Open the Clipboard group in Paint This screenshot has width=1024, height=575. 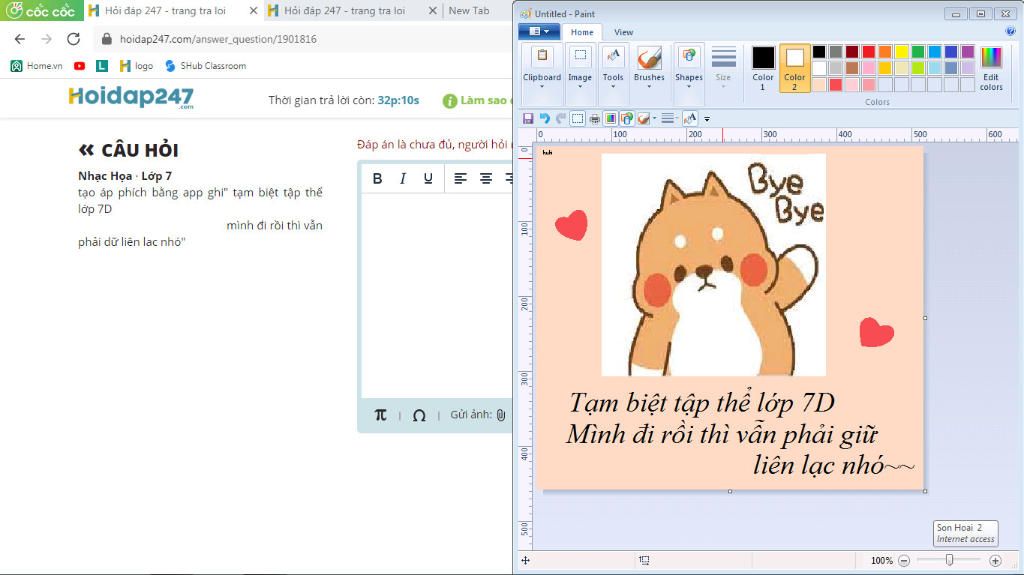[541, 68]
